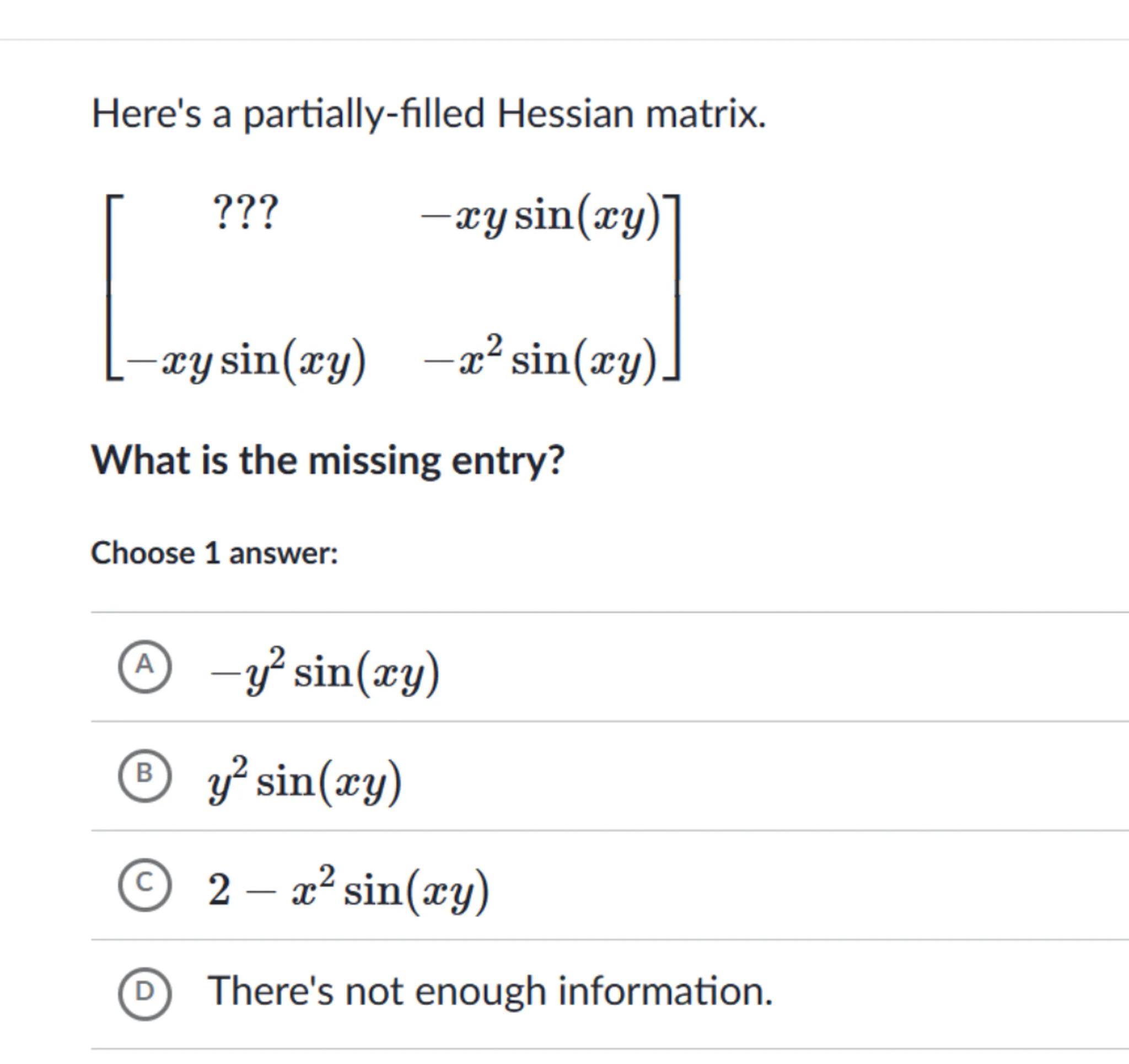The height and width of the screenshot is (1064, 1129).
Task: Select radio button A
Action: click(145, 667)
